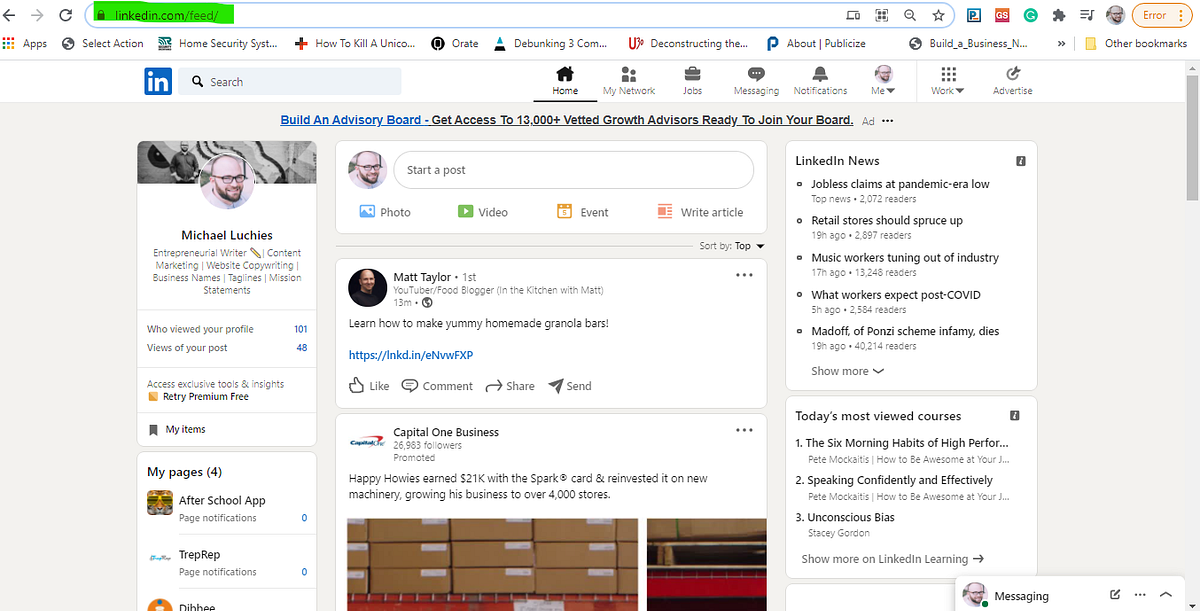Start a Video post

[483, 211]
